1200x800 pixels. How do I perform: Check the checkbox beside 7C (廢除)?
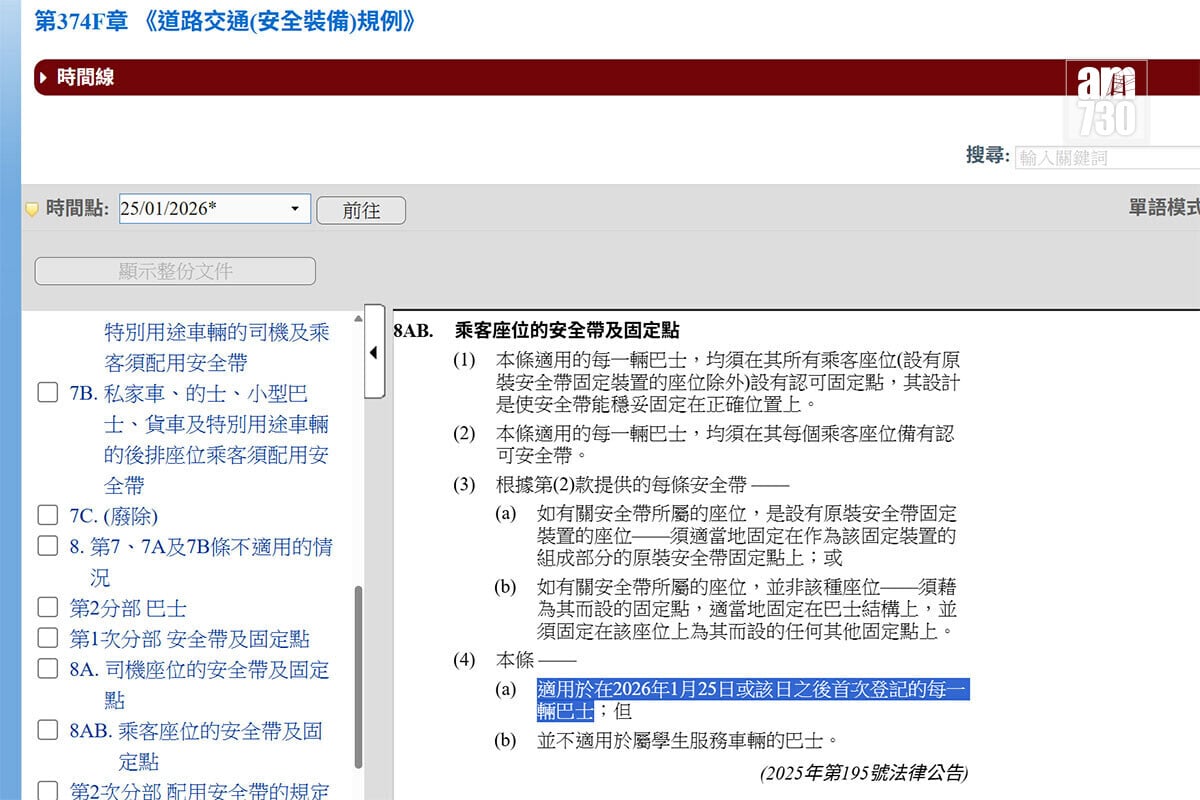tap(48, 517)
